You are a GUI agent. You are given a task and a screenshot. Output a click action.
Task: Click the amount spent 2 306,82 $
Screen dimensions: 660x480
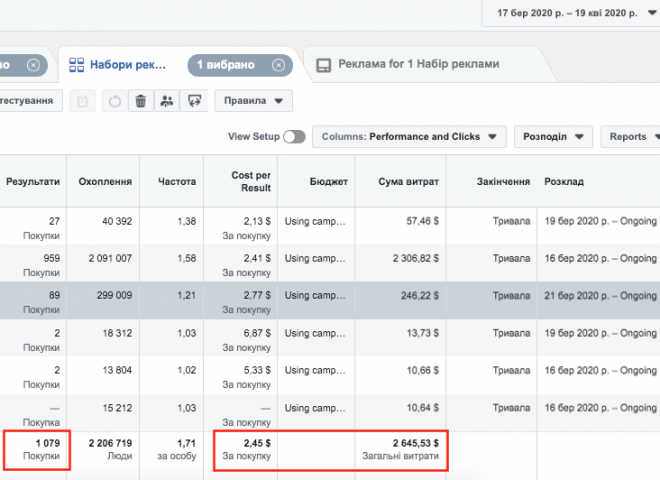pyautogui.click(x=415, y=258)
